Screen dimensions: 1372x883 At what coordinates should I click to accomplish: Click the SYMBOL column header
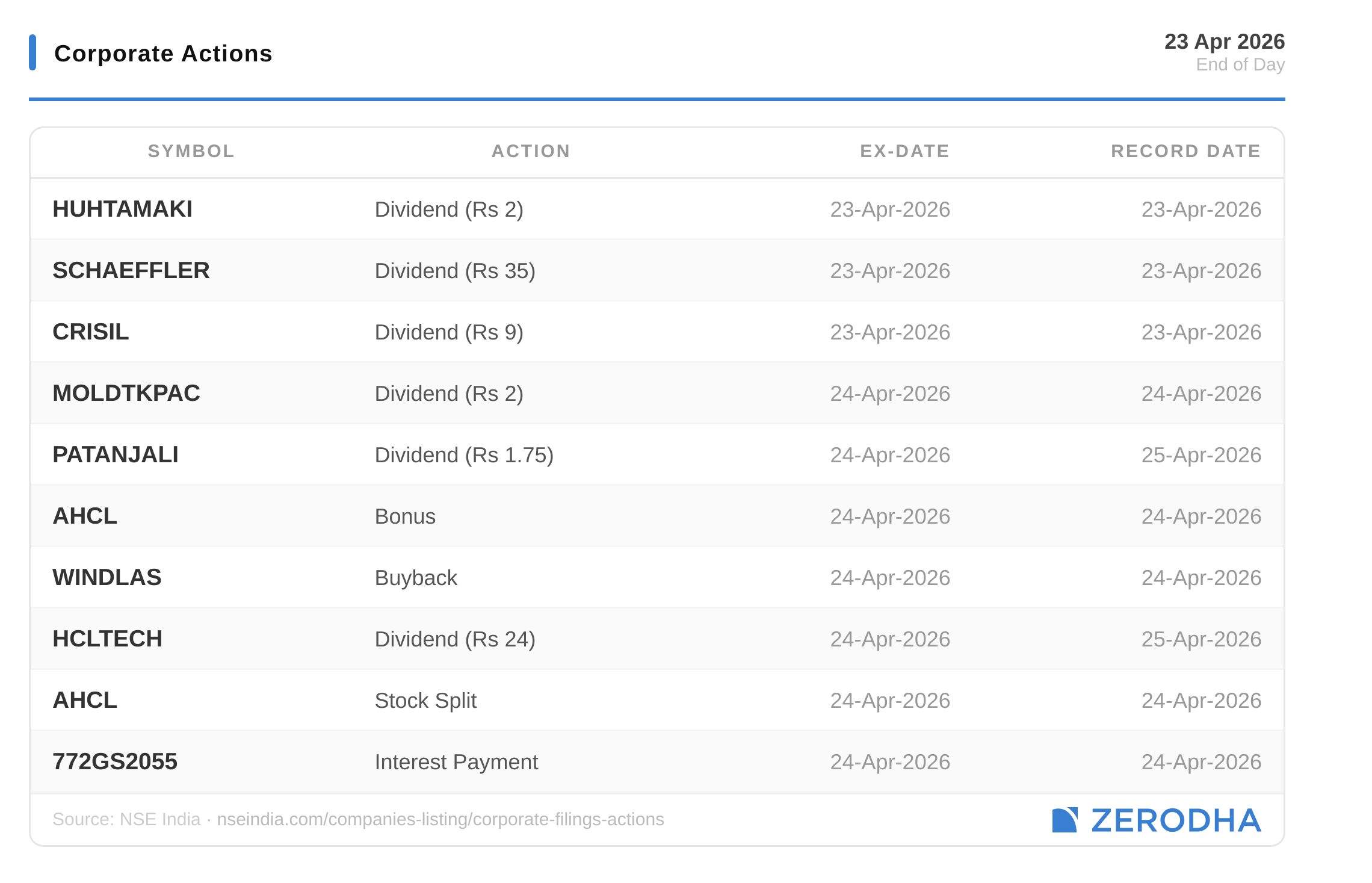pos(191,151)
